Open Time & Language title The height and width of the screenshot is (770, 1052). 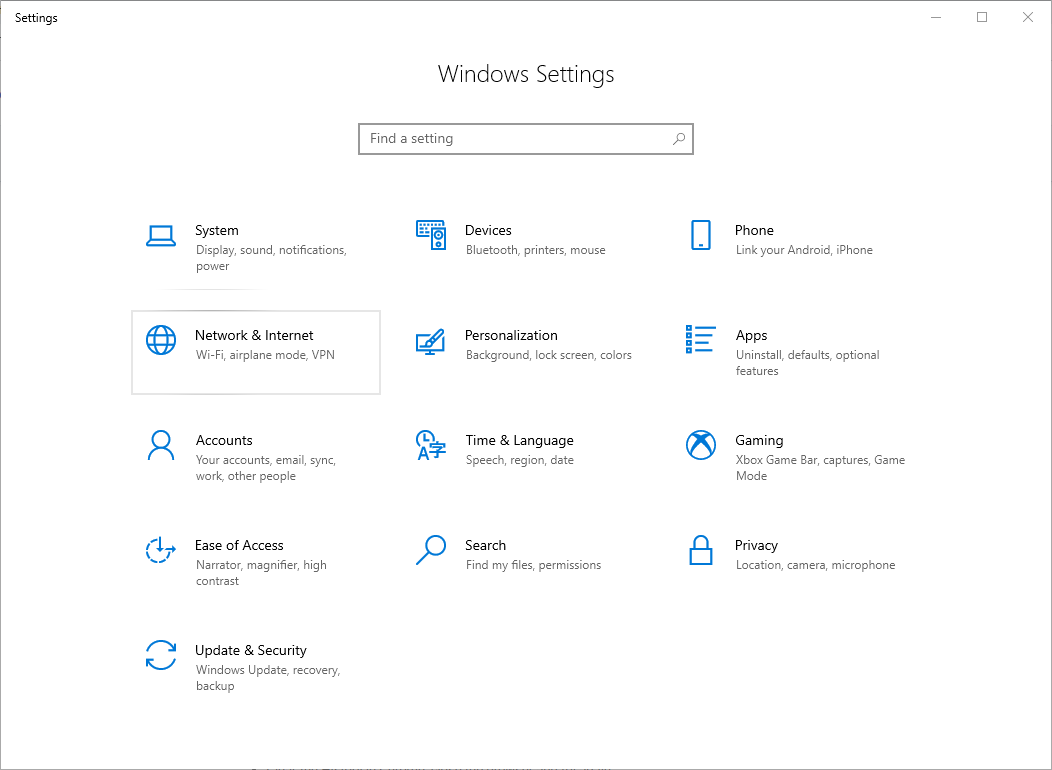click(x=520, y=441)
